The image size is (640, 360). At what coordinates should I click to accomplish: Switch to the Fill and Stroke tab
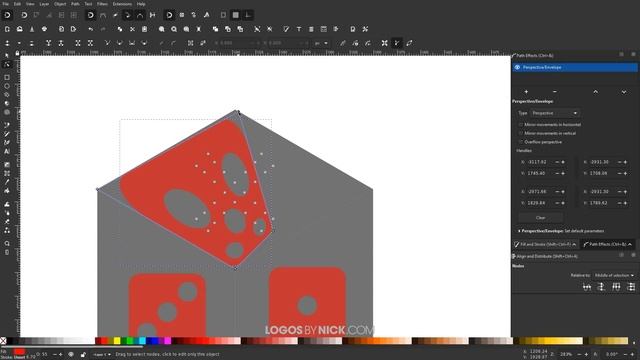tap(545, 244)
